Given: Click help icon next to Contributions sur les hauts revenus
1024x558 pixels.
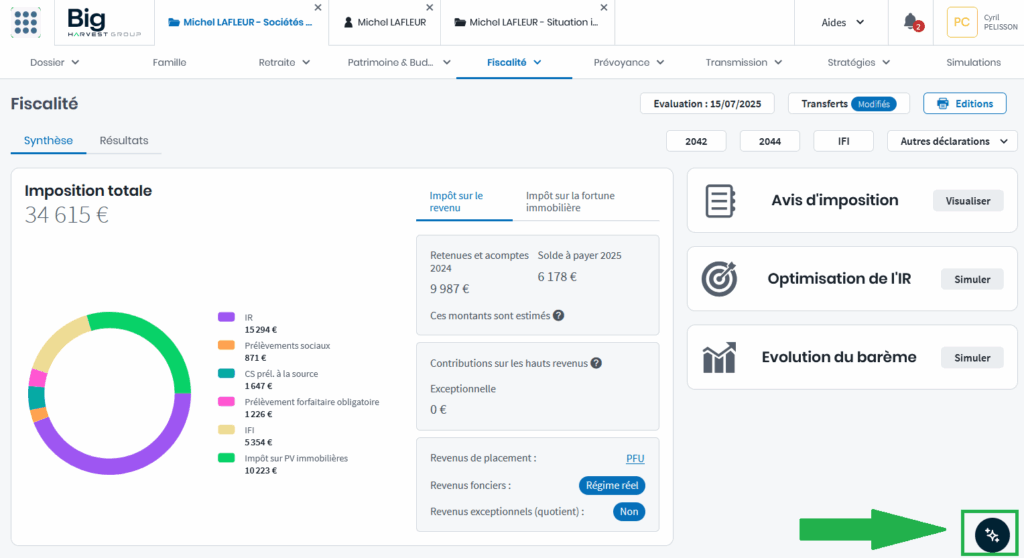Looking at the screenshot, I should [596, 363].
